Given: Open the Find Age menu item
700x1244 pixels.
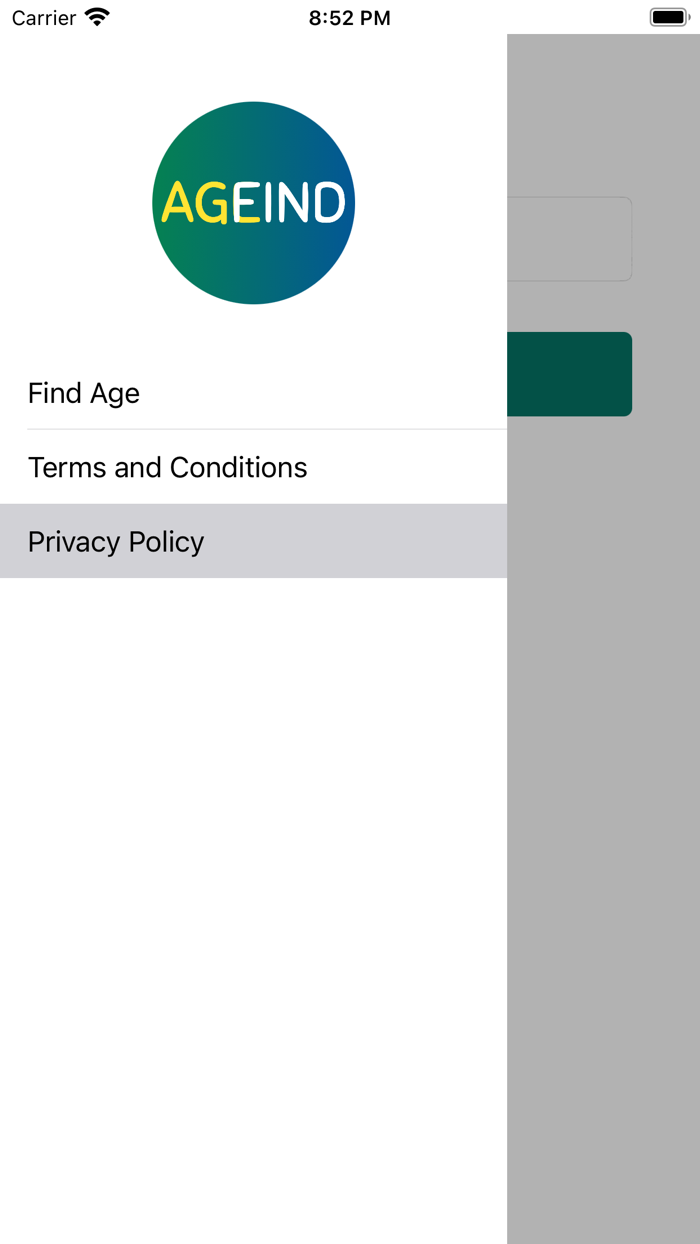Looking at the screenshot, I should (84, 393).
